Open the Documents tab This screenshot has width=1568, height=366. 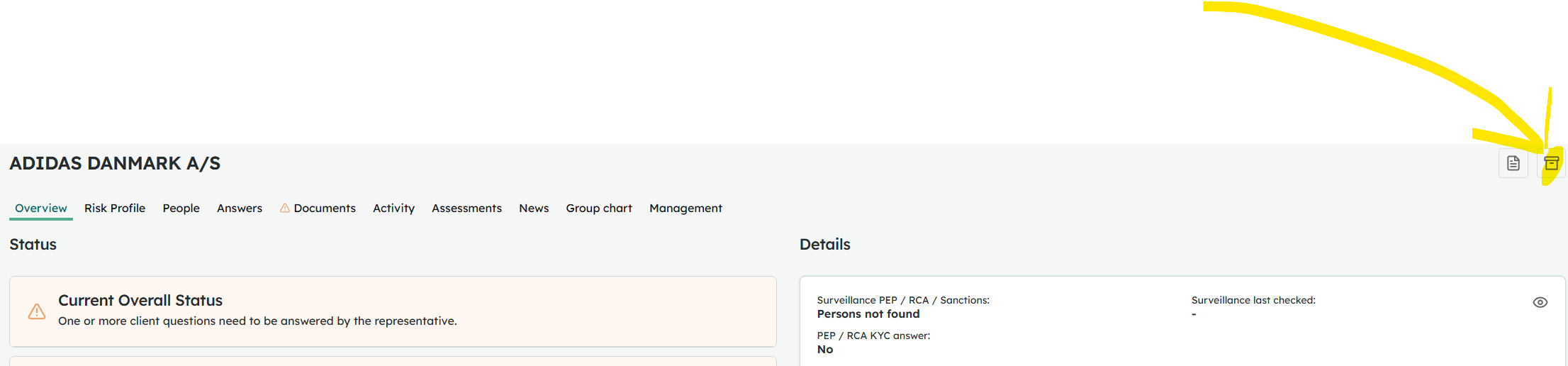tap(325, 208)
